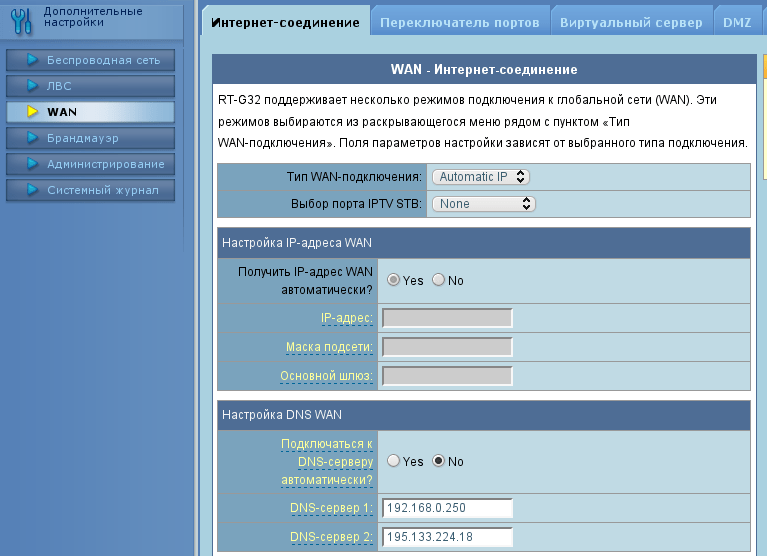Click the arrow icon beside ЛВС

(32, 86)
